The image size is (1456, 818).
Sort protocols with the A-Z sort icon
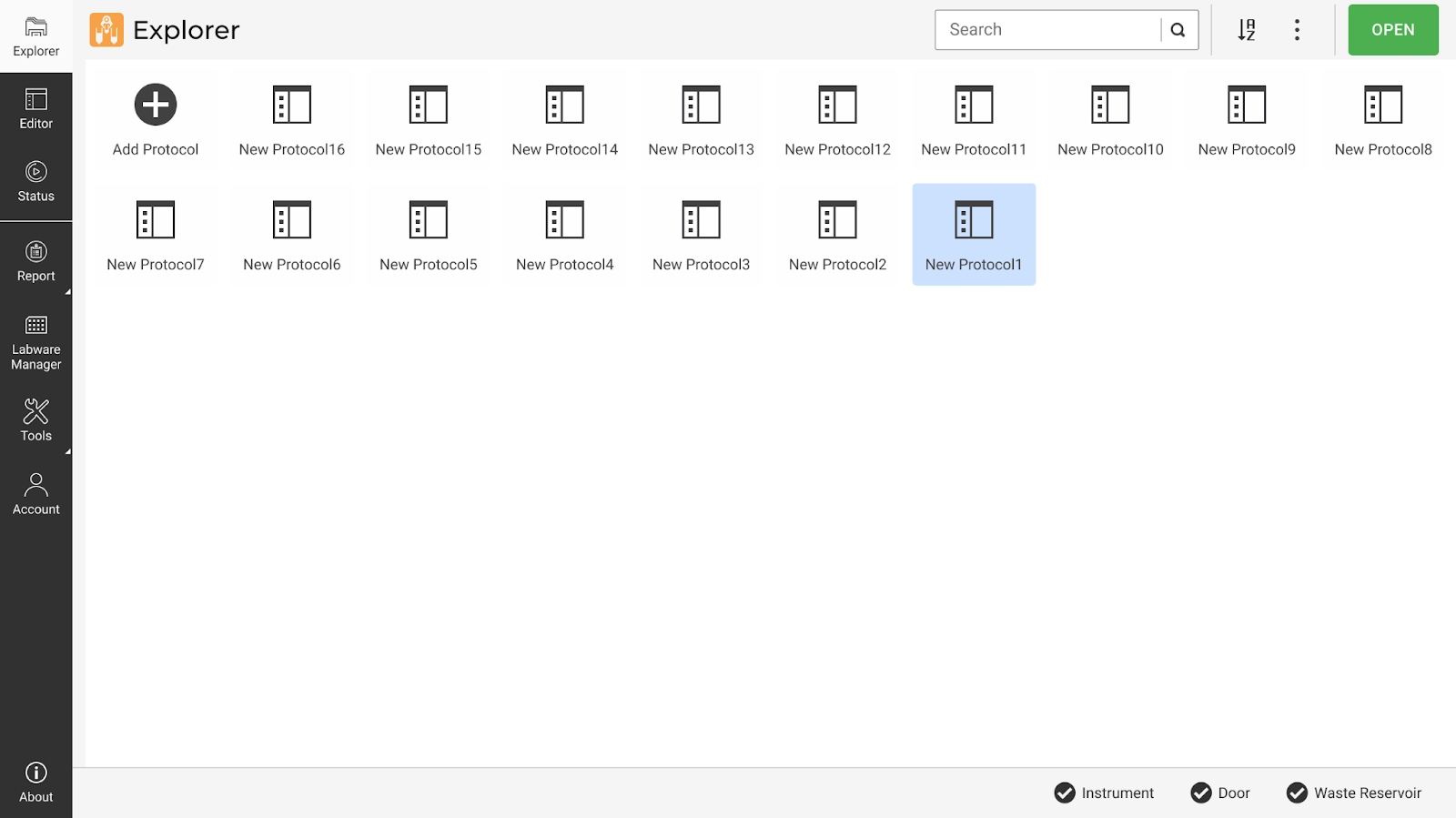(1246, 30)
